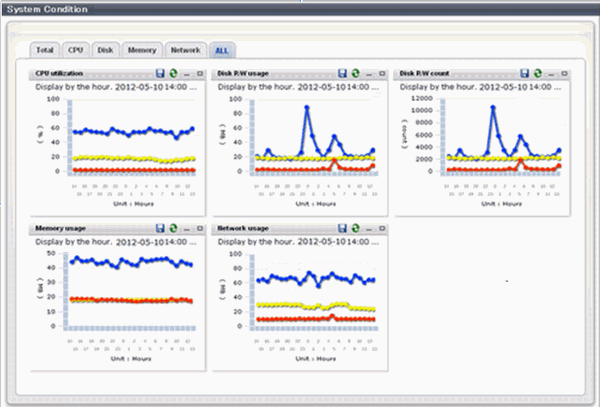Refresh the Disk R/W usage panel
The width and height of the screenshot is (600, 407).
coord(354,74)
